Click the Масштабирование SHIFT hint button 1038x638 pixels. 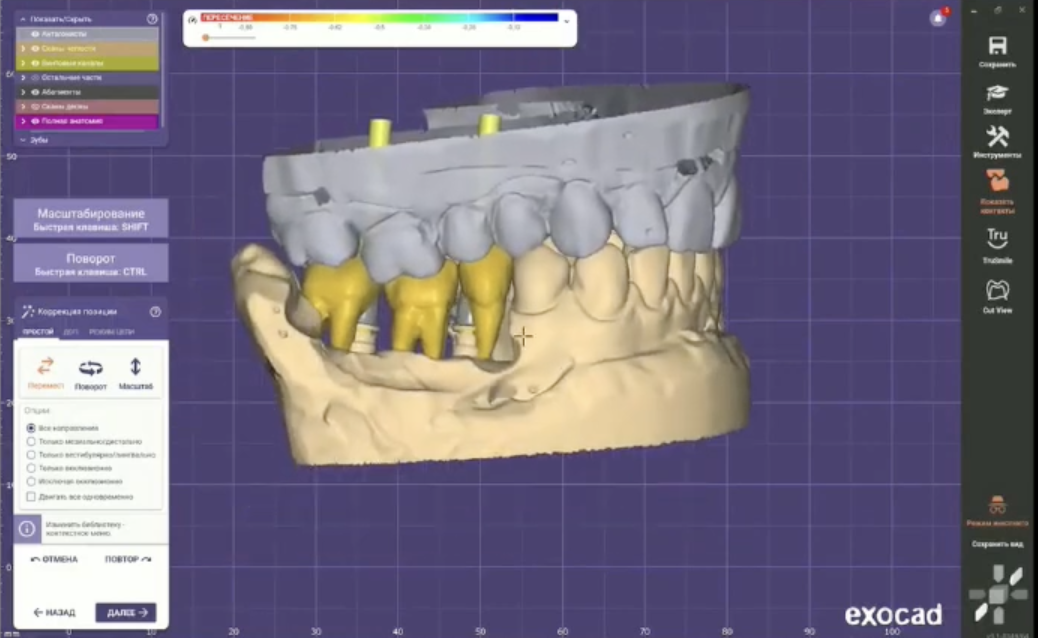point(91,219)
